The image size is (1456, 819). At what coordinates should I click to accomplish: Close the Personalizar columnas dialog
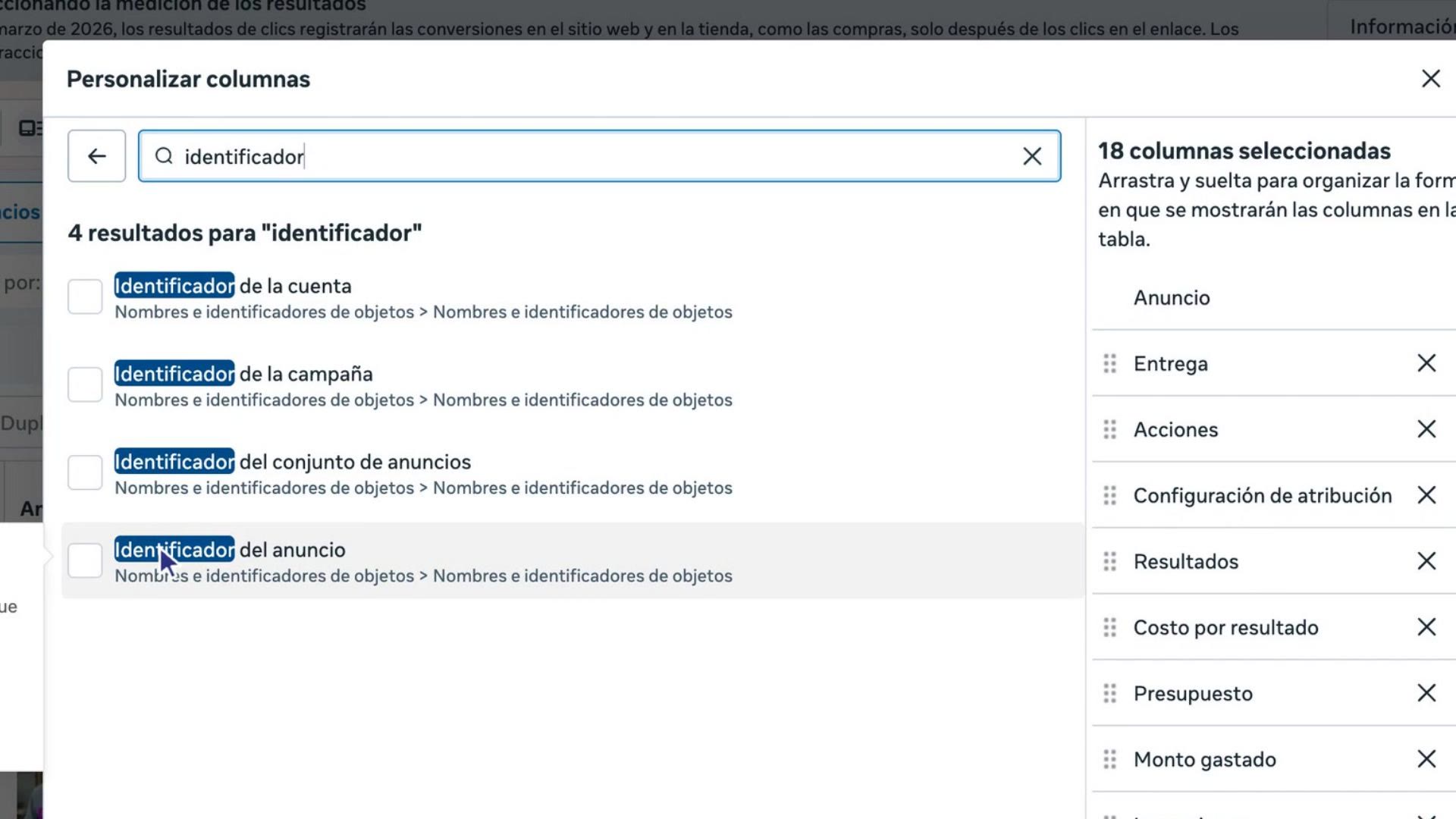[1430, 79]
